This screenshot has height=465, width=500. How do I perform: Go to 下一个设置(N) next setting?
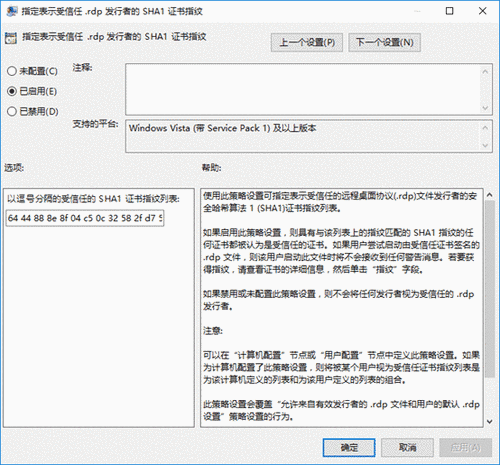384,42
